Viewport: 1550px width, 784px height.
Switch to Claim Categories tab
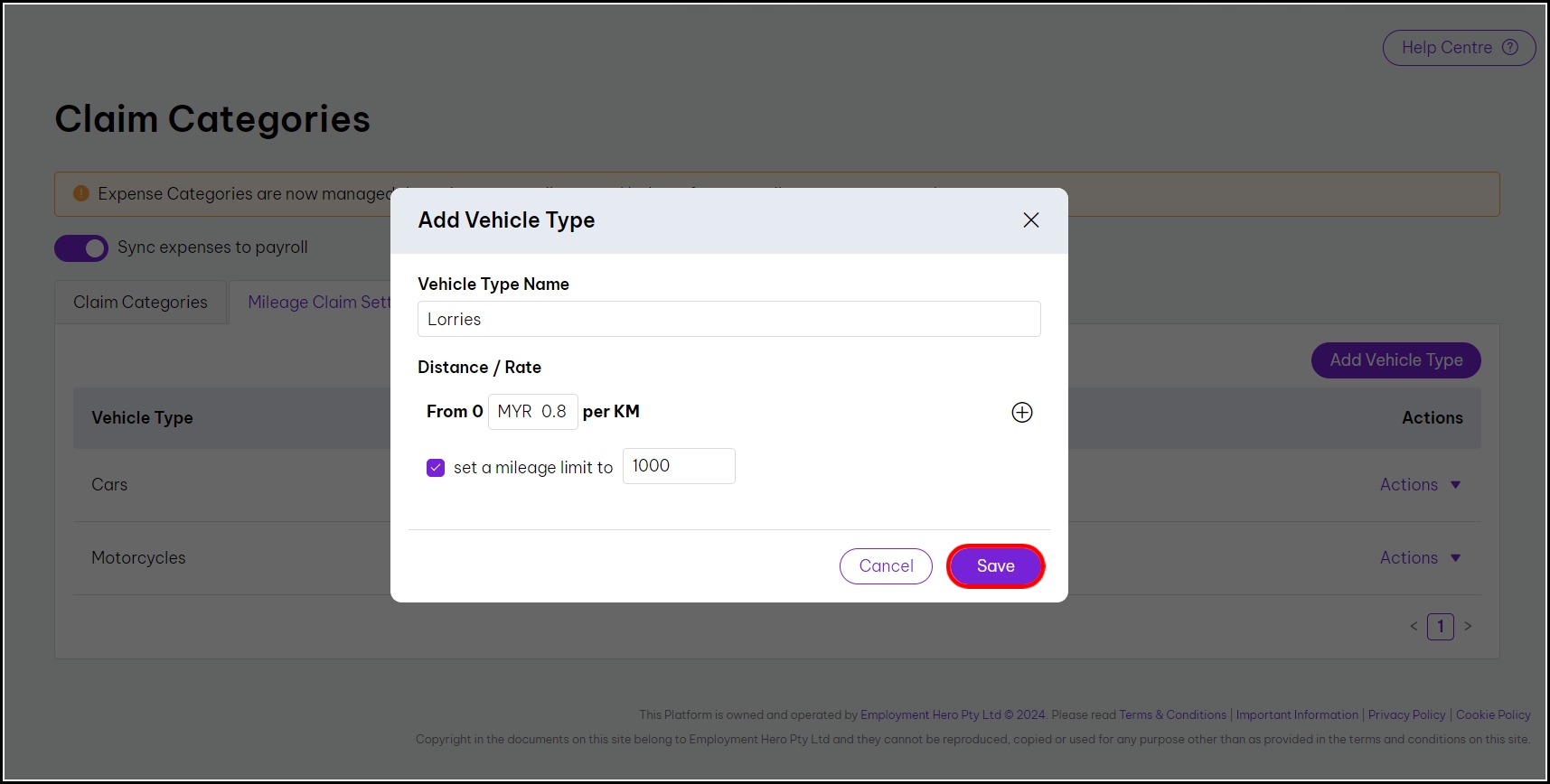coord(140,303)
